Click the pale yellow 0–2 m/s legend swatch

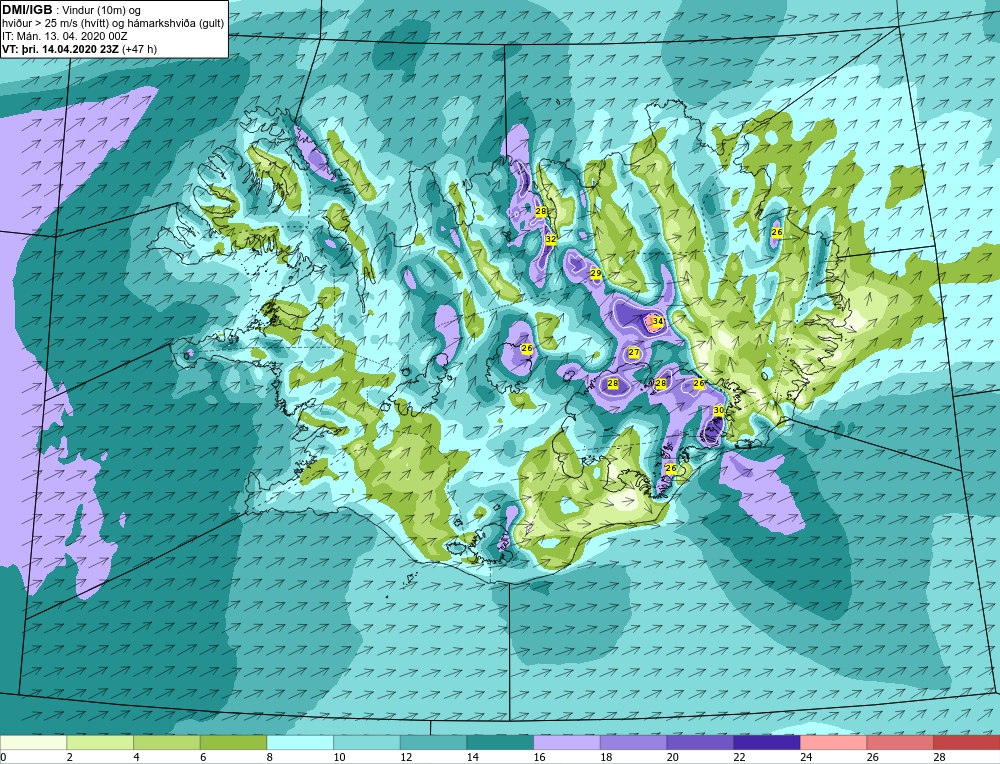pyautogui.click(x=33, y=742)
